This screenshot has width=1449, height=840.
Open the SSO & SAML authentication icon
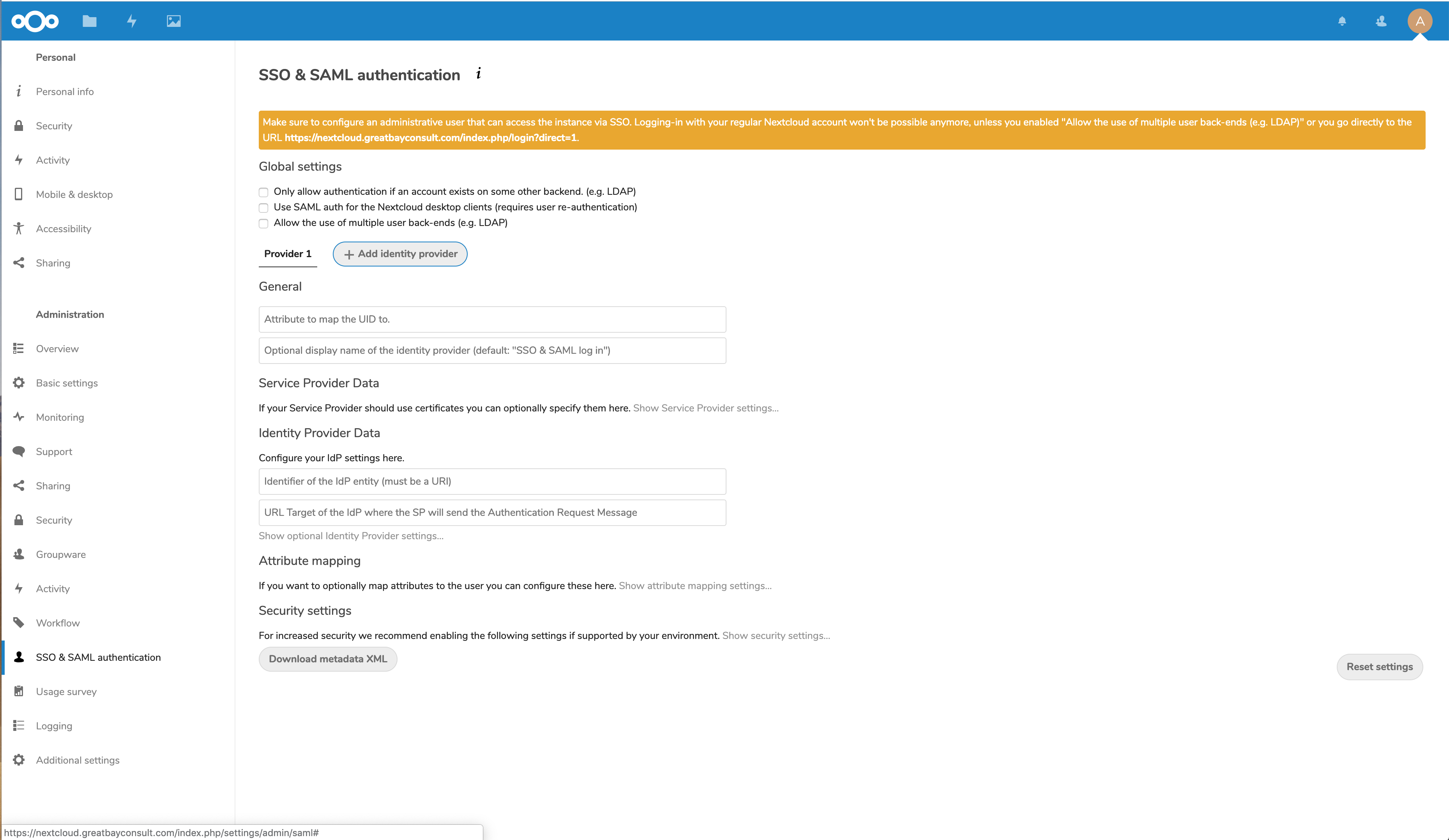(20, 657)
